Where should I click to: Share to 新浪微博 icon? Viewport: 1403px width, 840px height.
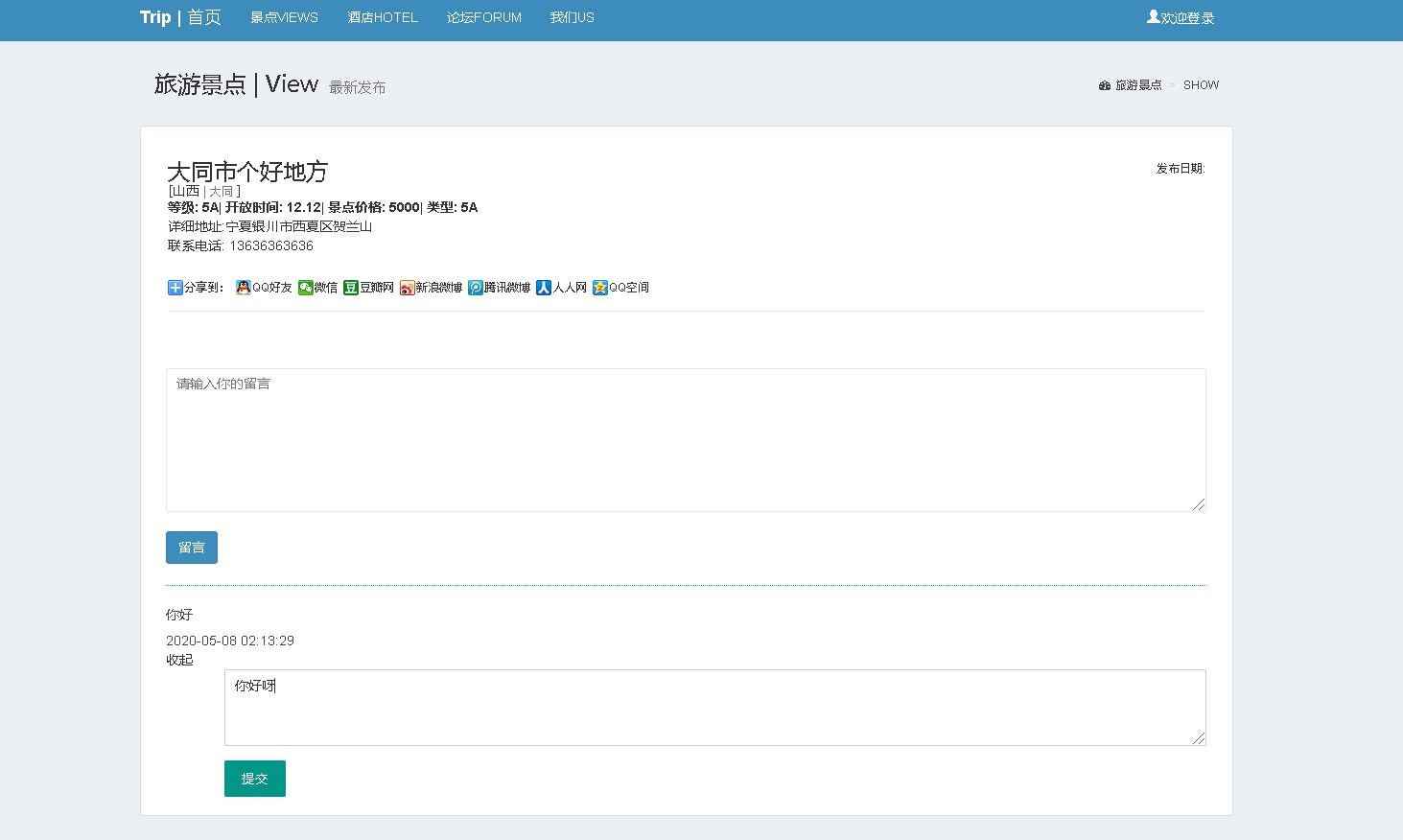pos(408,288)
